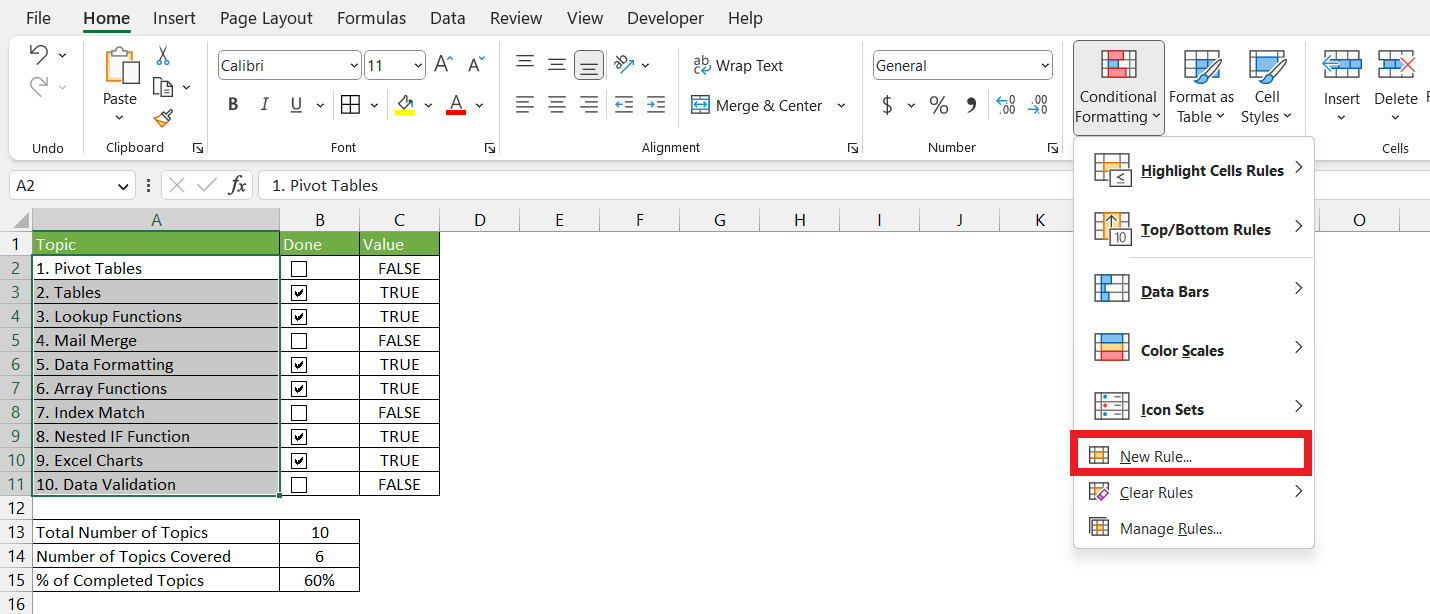Expand Merge & Center dropdown arrow
This screenshot has width=1430, height=614.
841,105
